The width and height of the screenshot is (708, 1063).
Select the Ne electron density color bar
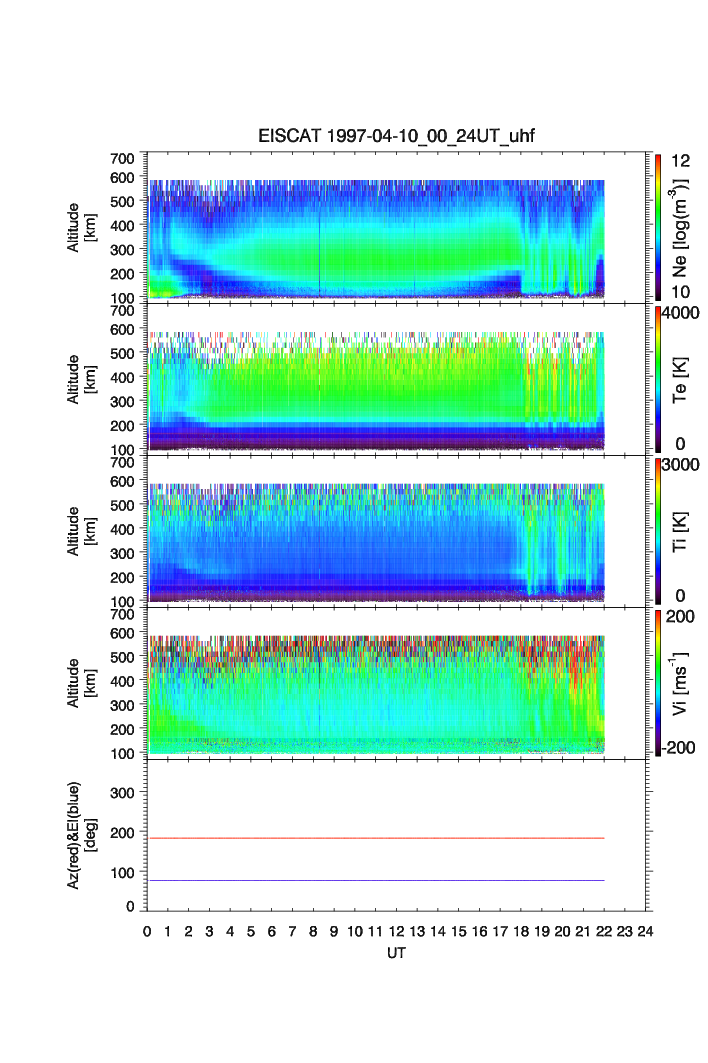click(658, 227)
